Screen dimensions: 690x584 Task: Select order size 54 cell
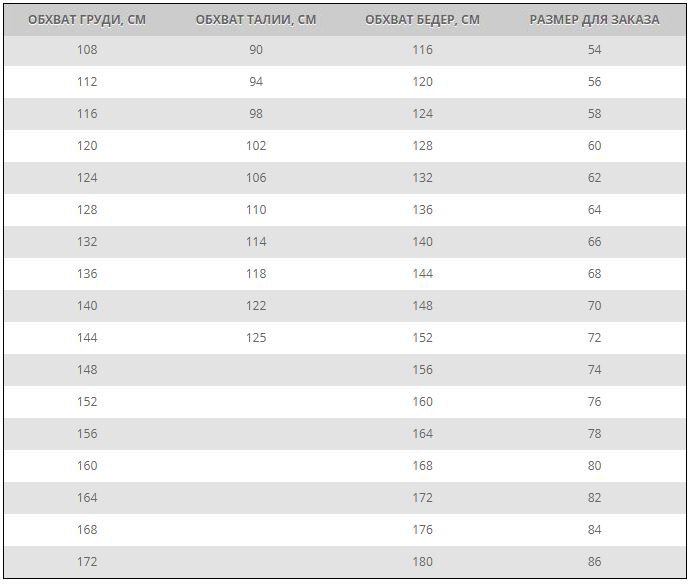pyautogui.click(x=594, y=50)
